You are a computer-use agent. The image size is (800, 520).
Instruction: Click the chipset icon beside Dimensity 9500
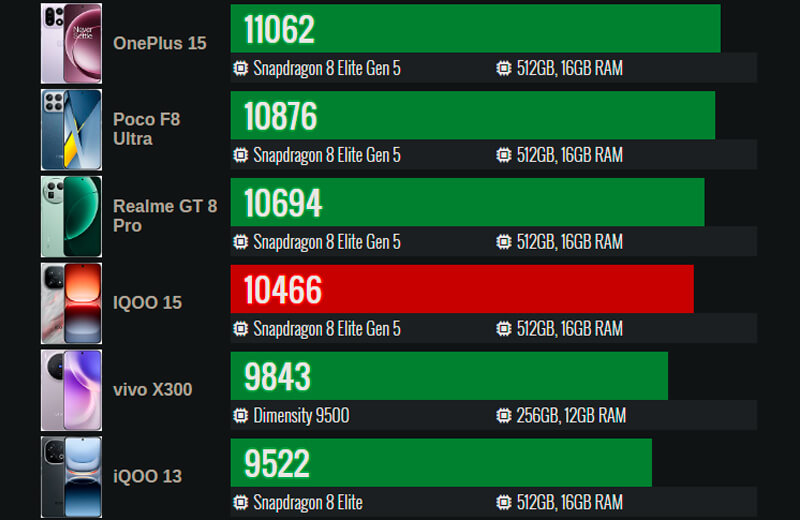(240, 416)
